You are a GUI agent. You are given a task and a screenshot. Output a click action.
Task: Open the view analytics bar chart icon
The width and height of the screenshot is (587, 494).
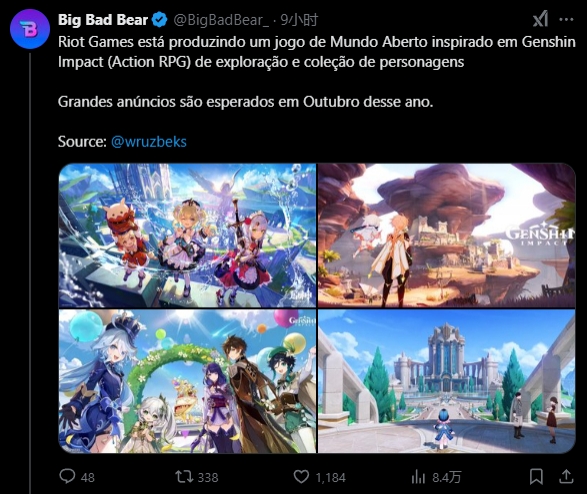[x=418, y=477]
